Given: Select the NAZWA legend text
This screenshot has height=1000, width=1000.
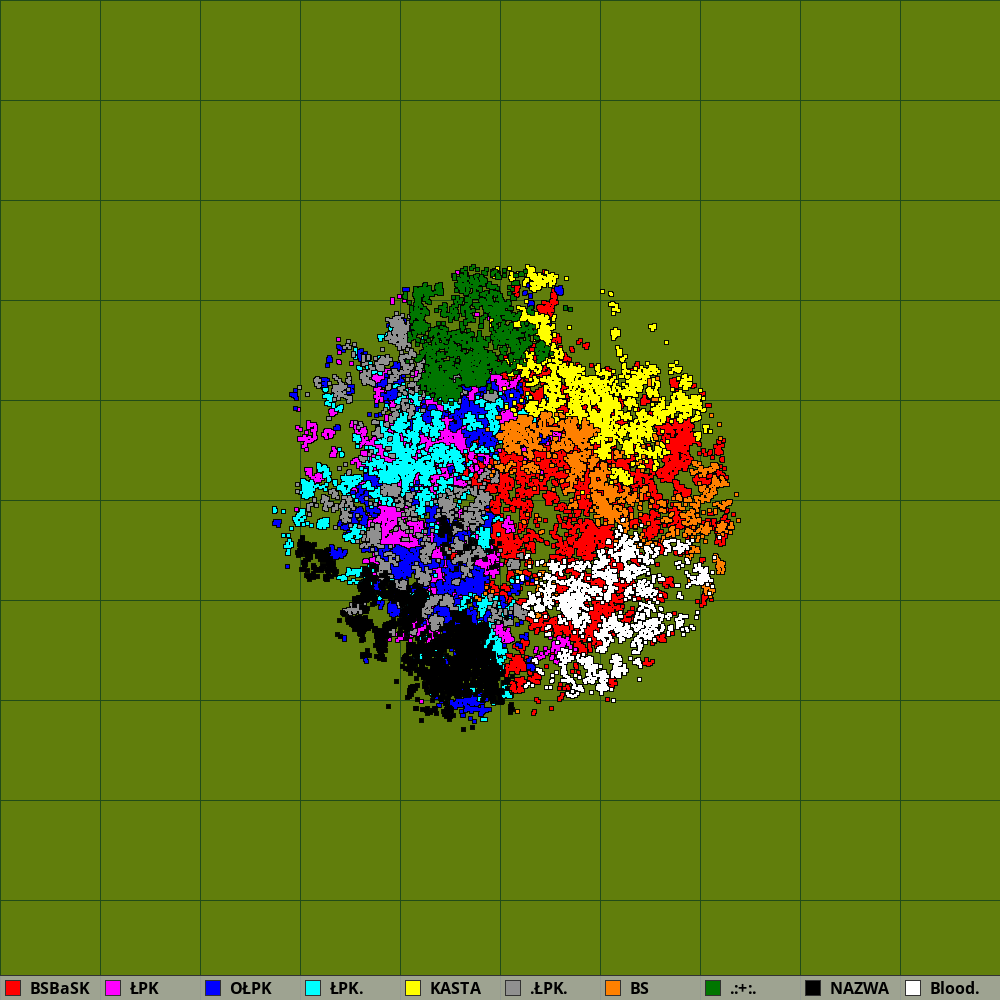Looking at the screenshot, I should (x=859, y=988).
